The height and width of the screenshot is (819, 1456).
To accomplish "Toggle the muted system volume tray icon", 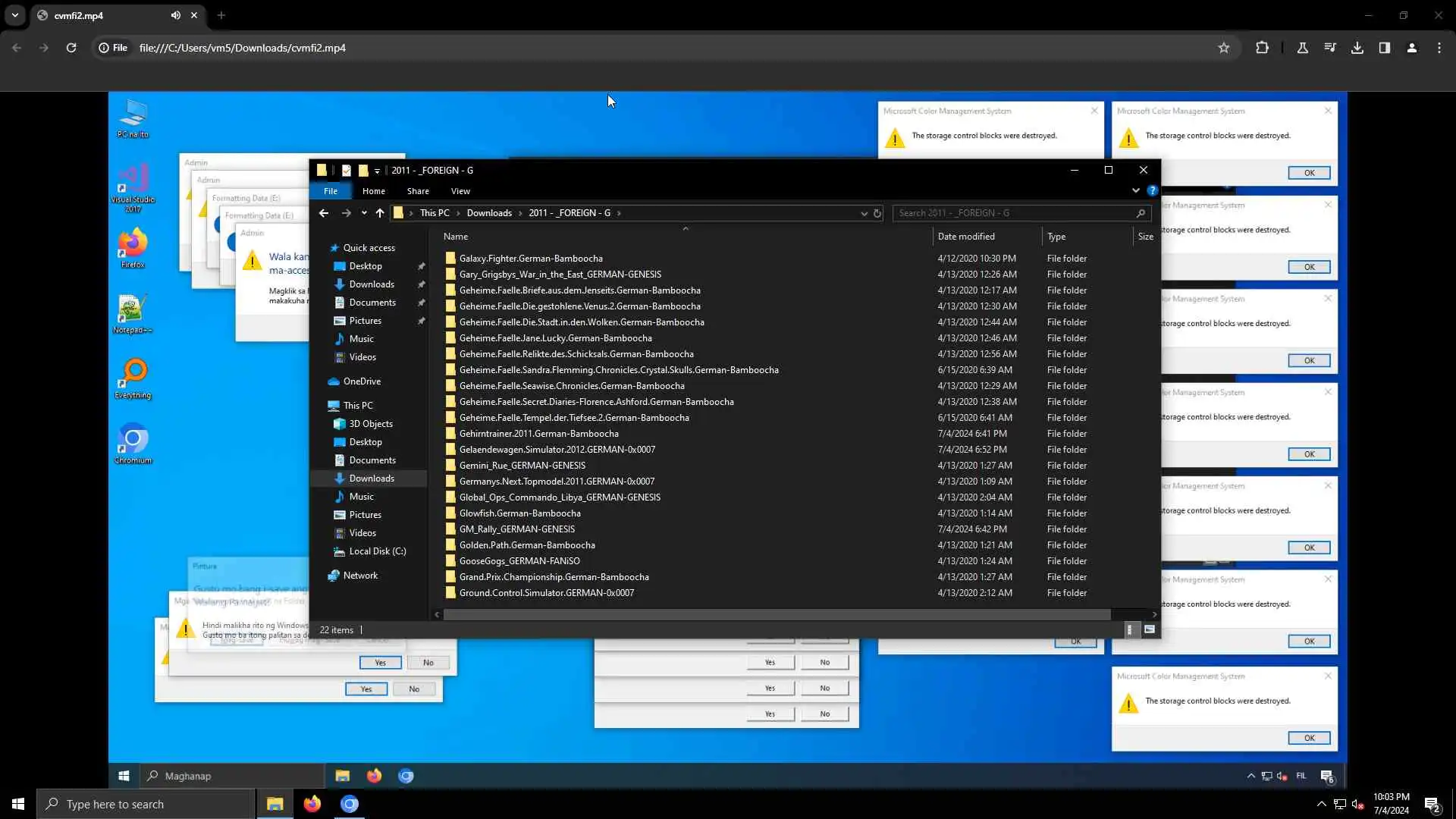I will click(x=1357, y=804).
